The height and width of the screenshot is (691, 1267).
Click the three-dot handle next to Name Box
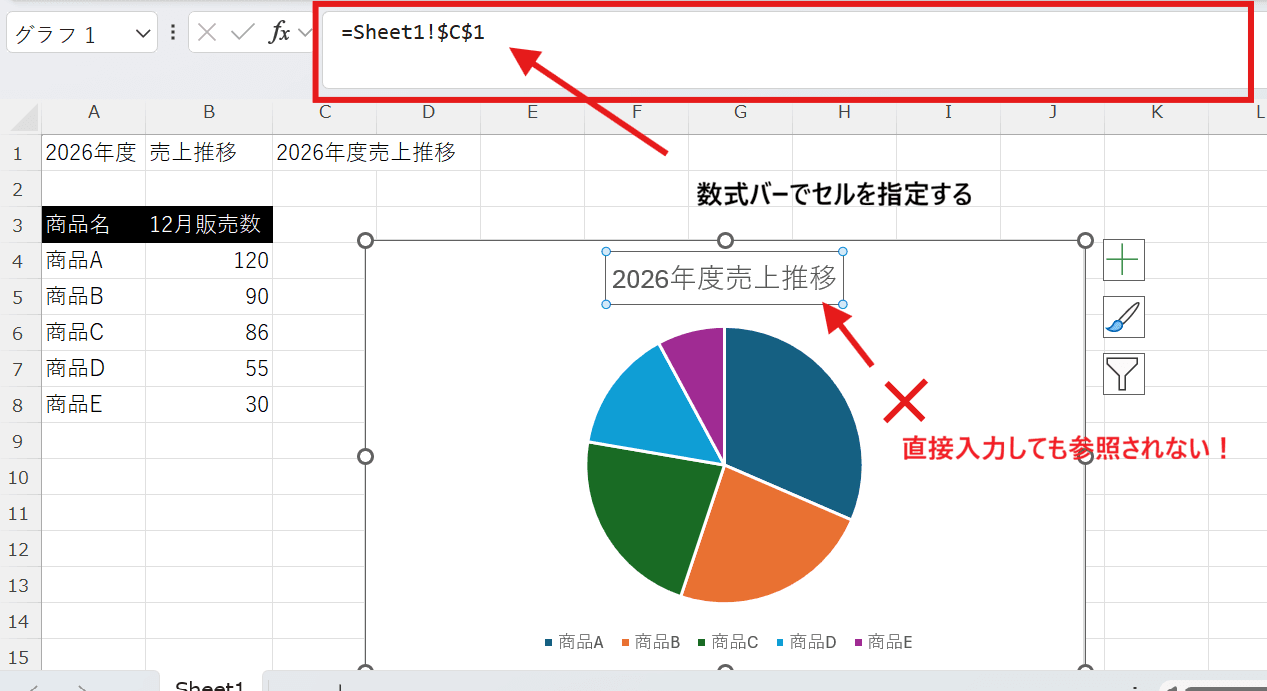tap(172, 32)
